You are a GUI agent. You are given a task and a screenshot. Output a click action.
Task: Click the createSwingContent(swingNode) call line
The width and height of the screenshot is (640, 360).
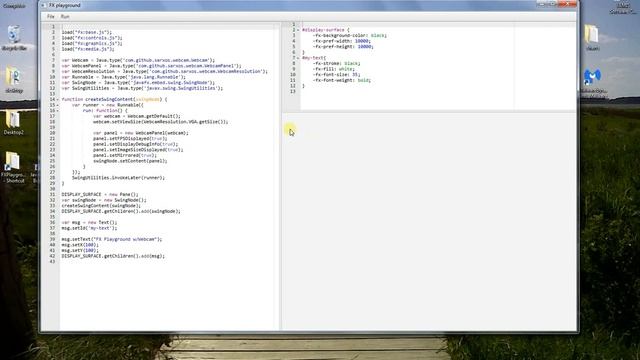[101, 205]
